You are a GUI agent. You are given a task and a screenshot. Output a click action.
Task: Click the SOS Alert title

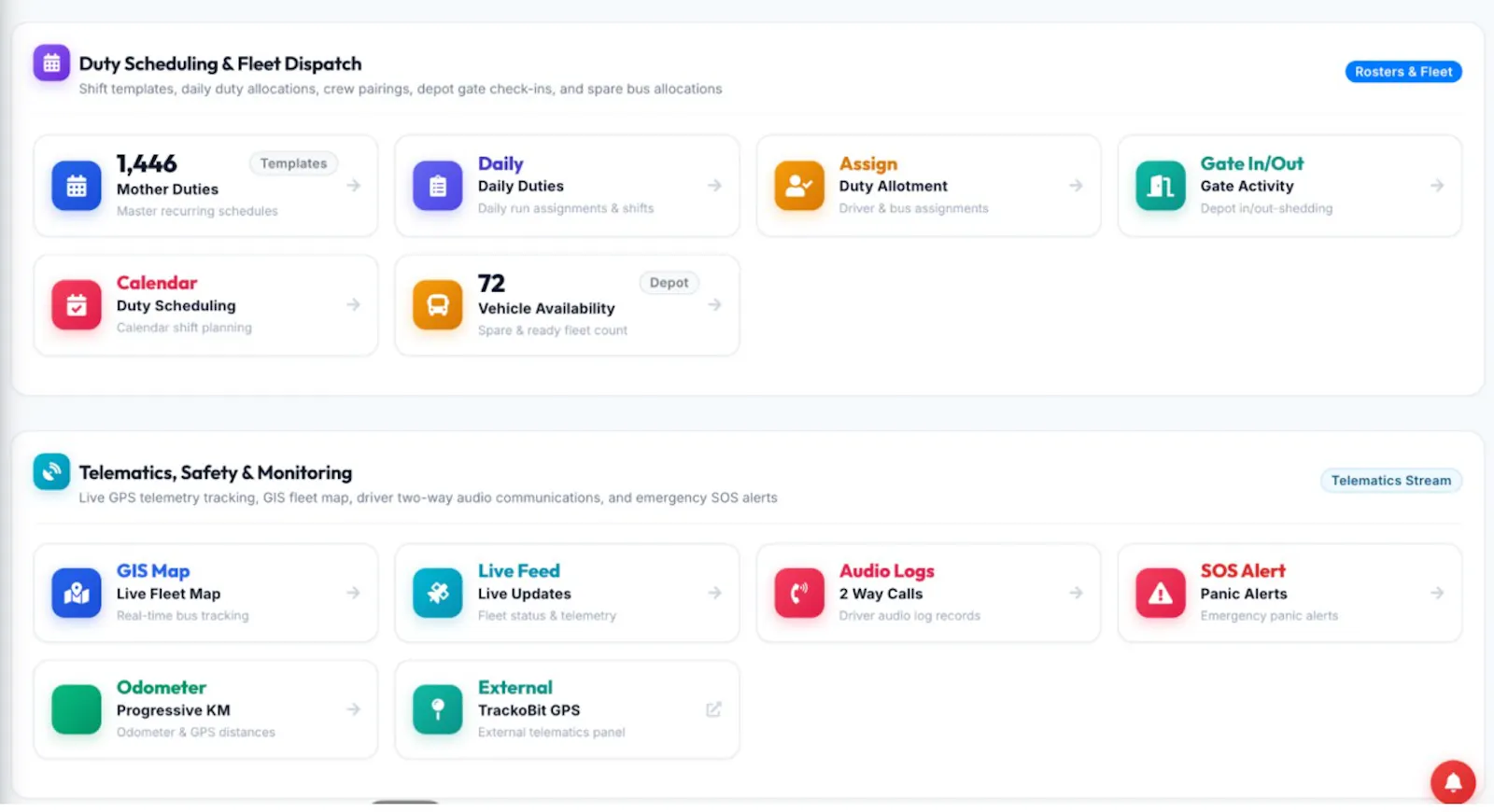click(x=1243, y=570)
